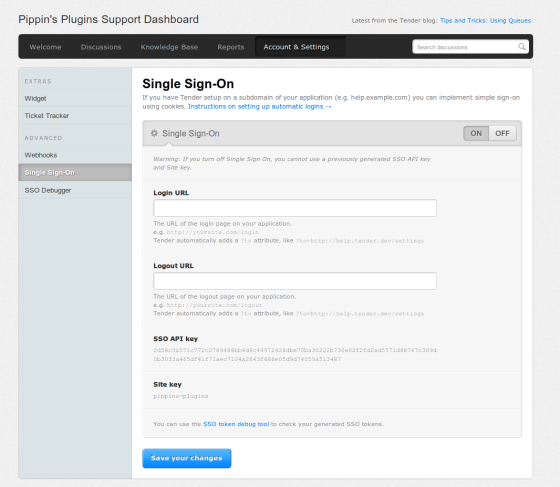The height and width of the screenshot is (487, 560).
Task: Click the Single Sign-On gear icon
Action: coord(154,133)
